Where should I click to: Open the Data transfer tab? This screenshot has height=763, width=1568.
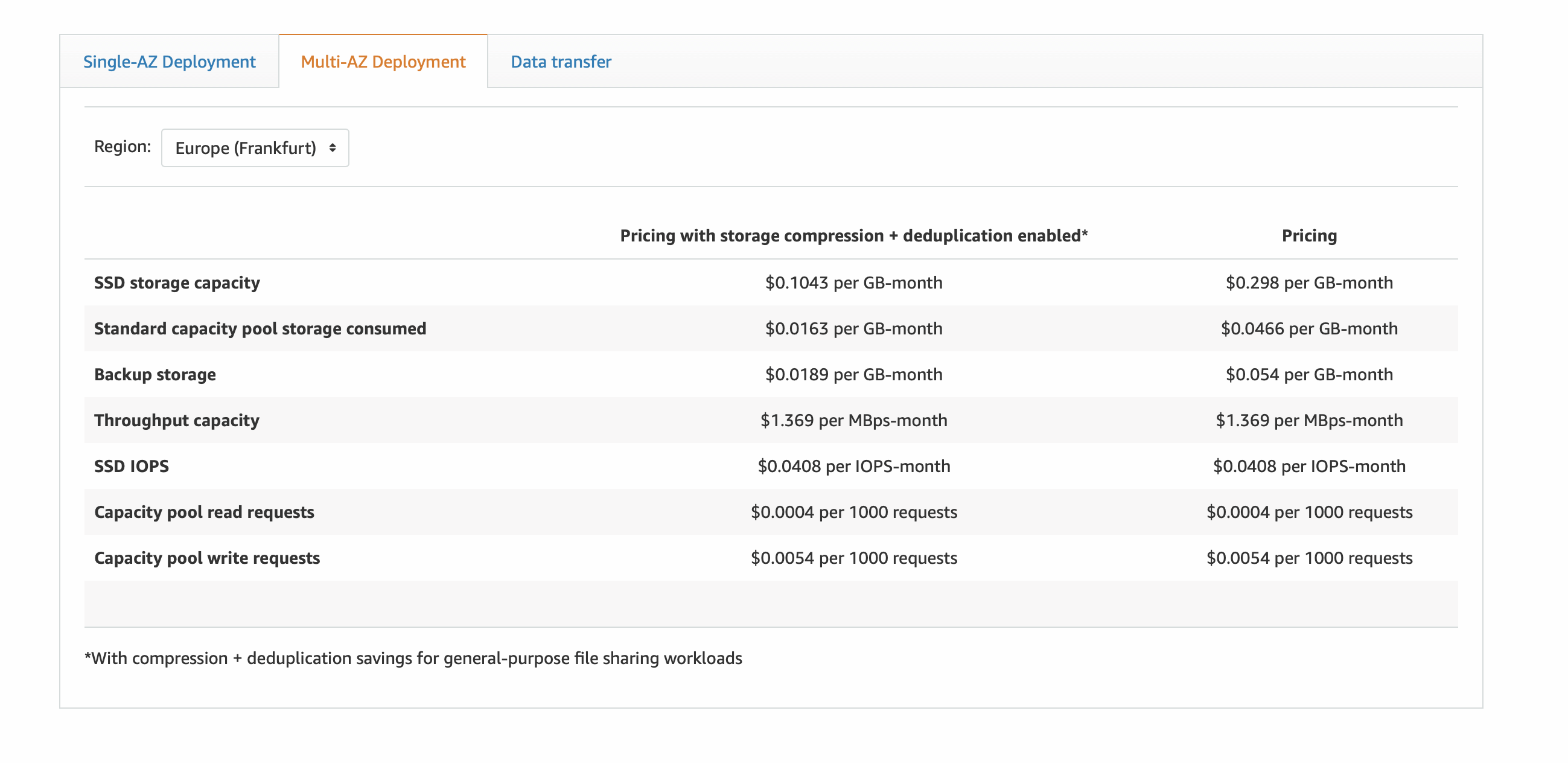point(561,62)
